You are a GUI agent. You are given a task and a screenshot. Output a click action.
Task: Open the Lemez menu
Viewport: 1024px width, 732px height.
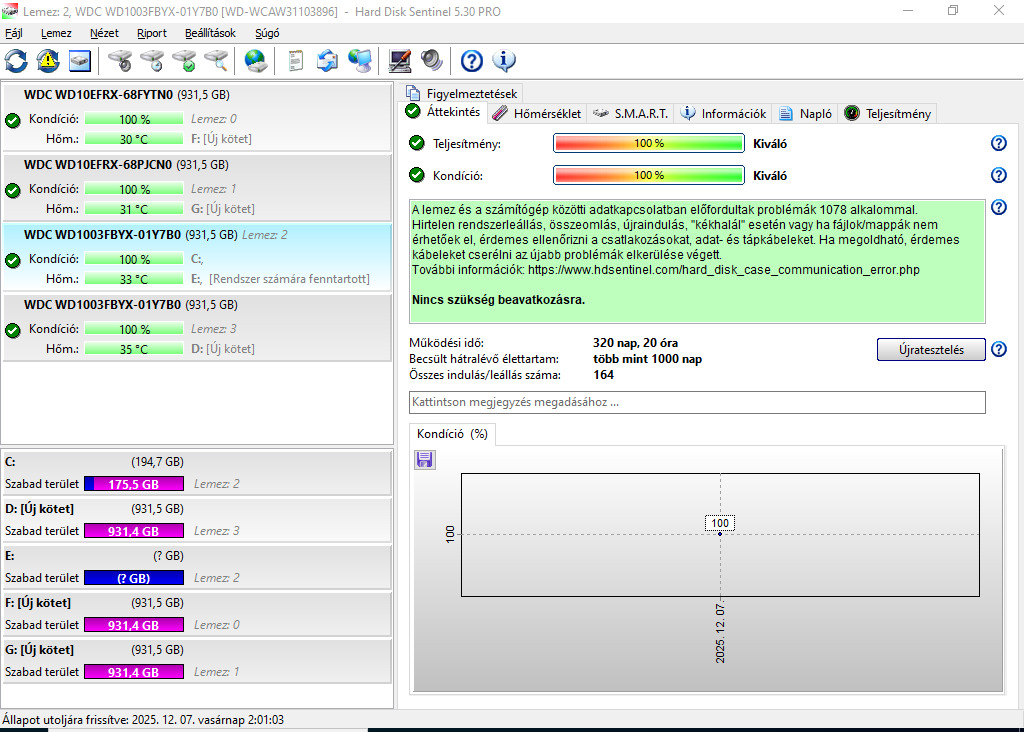(56, 33)
